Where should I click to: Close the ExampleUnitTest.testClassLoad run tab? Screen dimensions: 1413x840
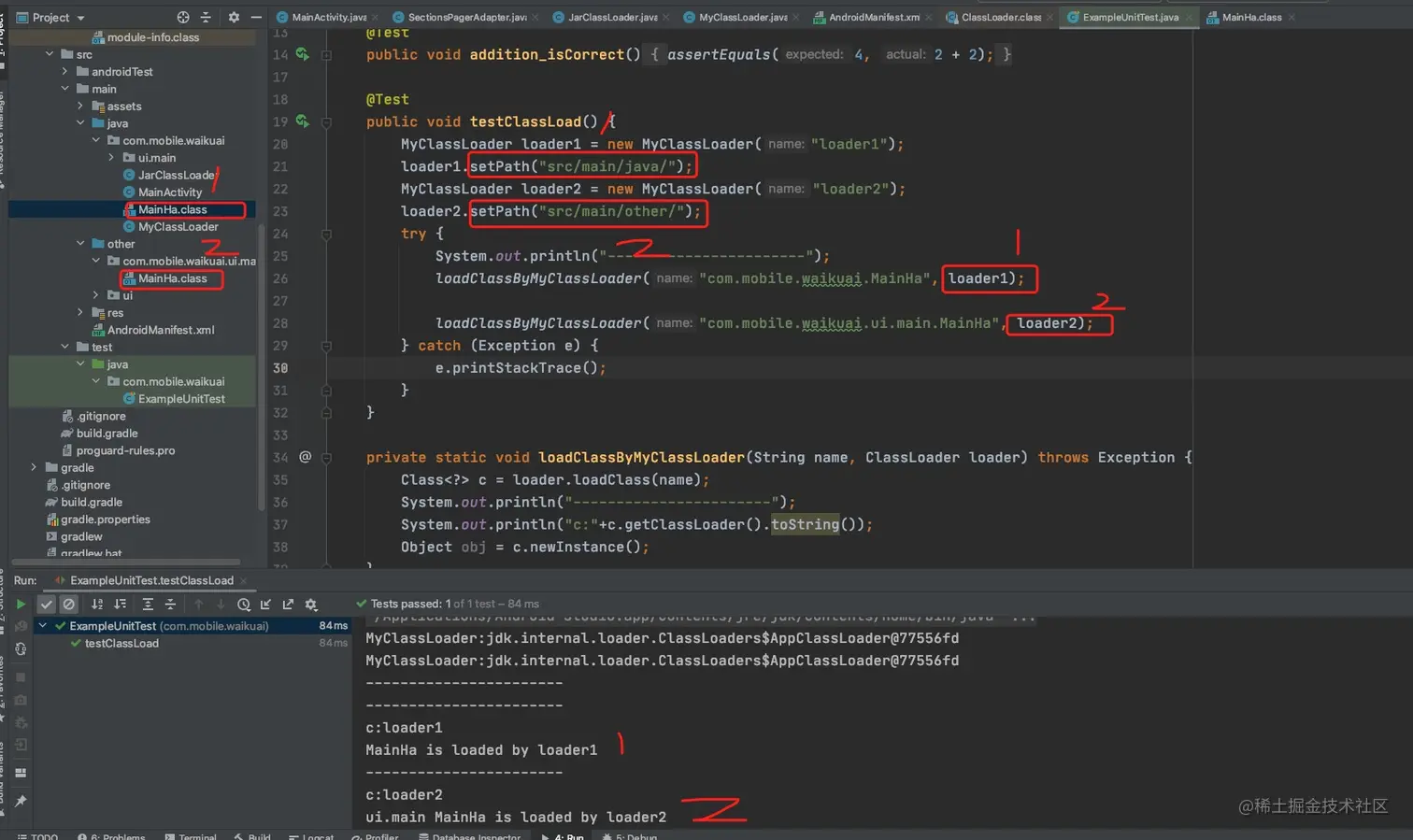point(243,580)
